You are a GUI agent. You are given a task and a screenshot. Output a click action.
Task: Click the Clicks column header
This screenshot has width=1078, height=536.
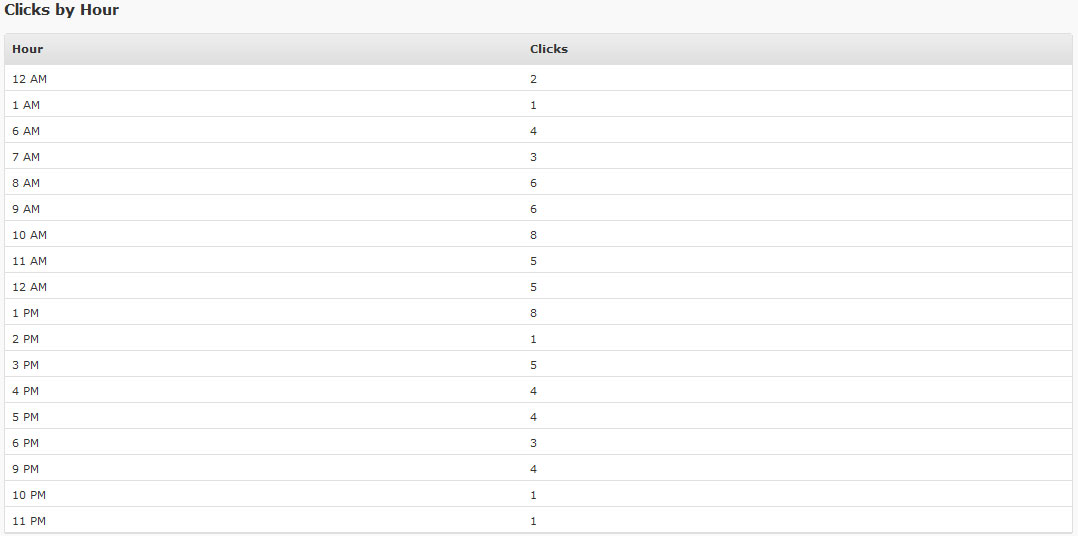549,49
